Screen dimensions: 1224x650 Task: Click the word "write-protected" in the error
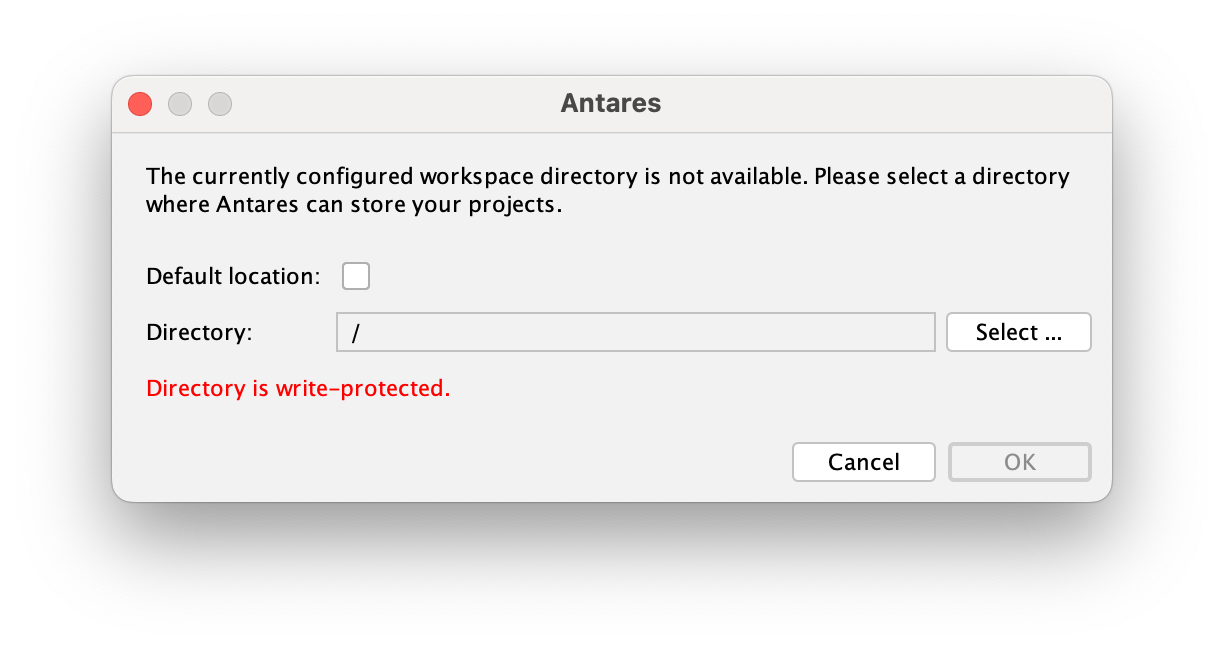click(x=364, y=388)
